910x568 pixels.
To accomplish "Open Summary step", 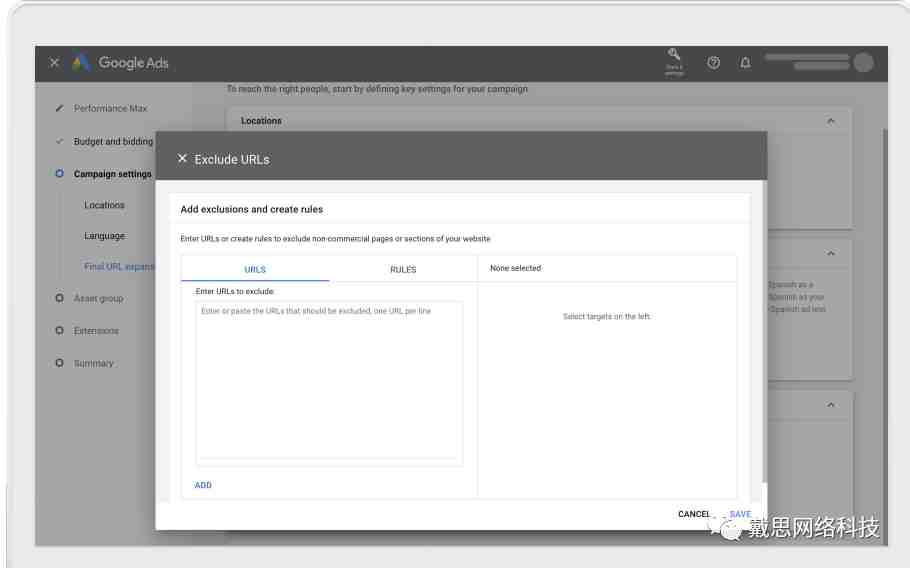I will click(x=93, y=363).
